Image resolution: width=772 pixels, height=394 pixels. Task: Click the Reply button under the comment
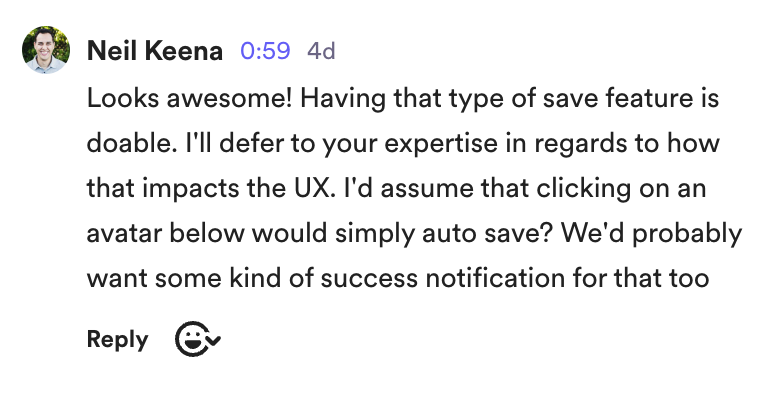117,339
